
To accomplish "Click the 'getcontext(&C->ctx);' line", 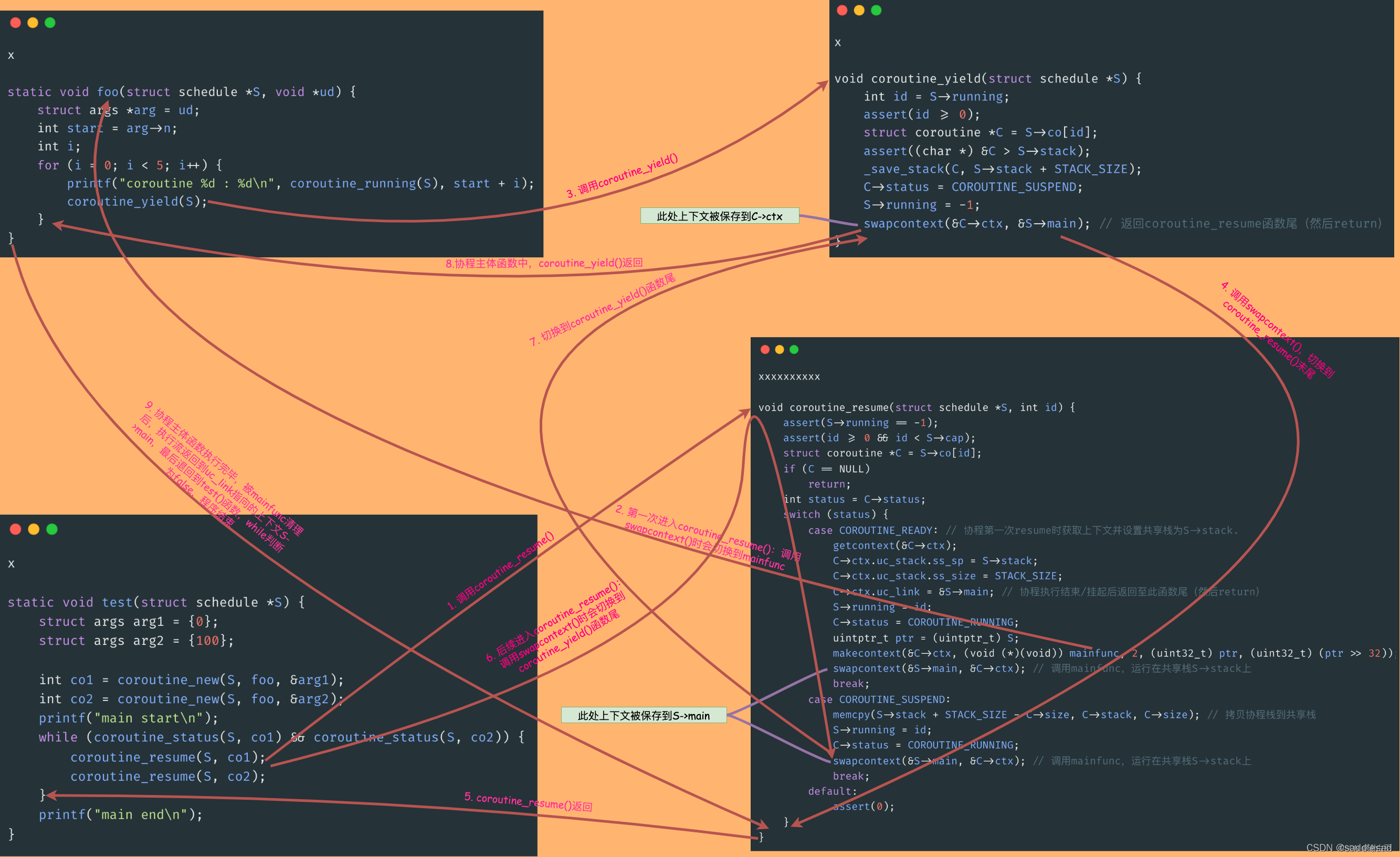I will click(x=894, y=546).
